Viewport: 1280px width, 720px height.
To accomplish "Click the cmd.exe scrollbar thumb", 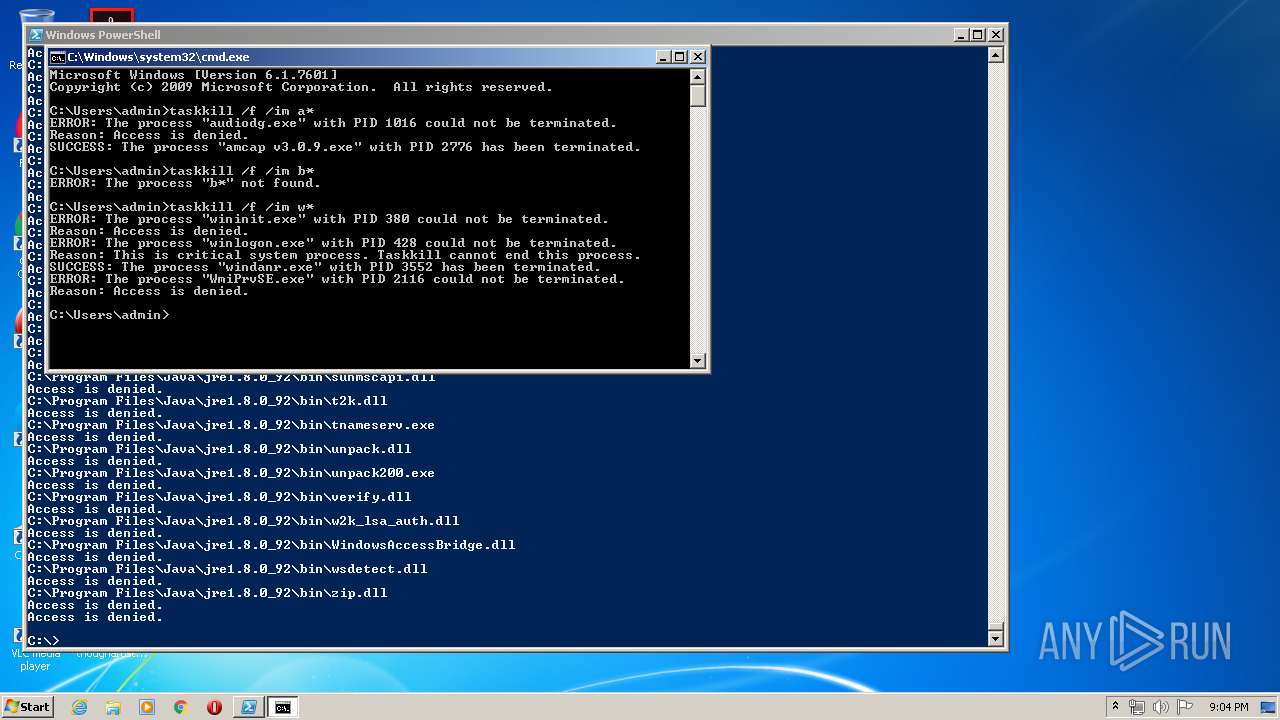I will coord(698,95).
